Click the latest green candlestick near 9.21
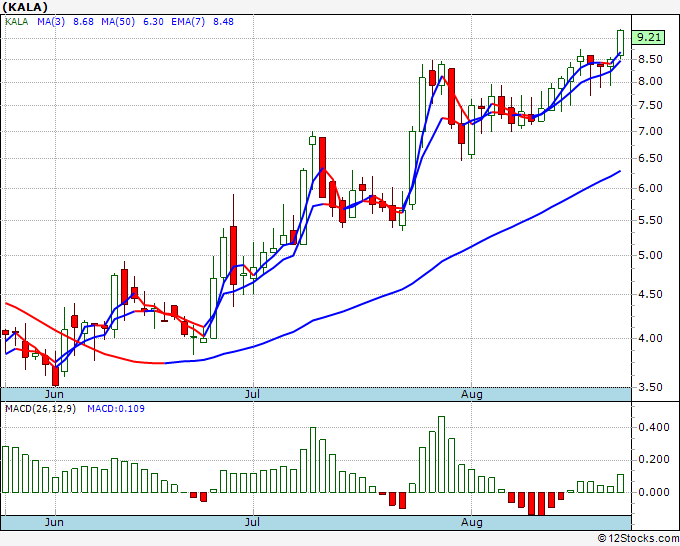 coord(621,42)
